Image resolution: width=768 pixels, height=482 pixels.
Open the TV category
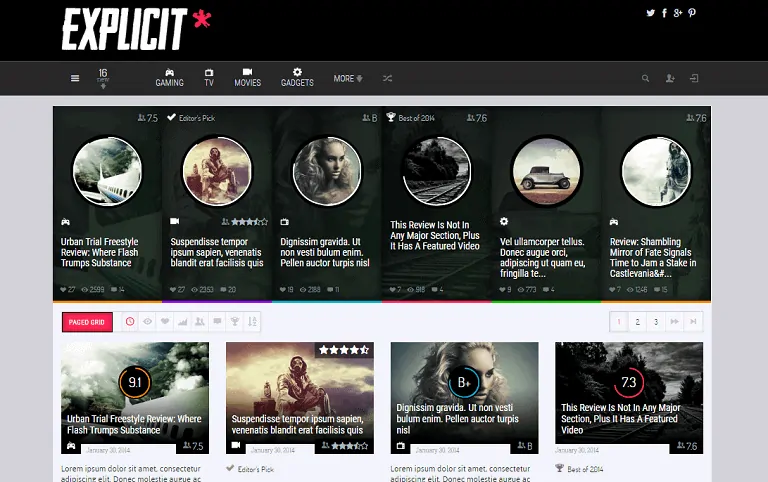pyautogui.click(x=209, y=78)
